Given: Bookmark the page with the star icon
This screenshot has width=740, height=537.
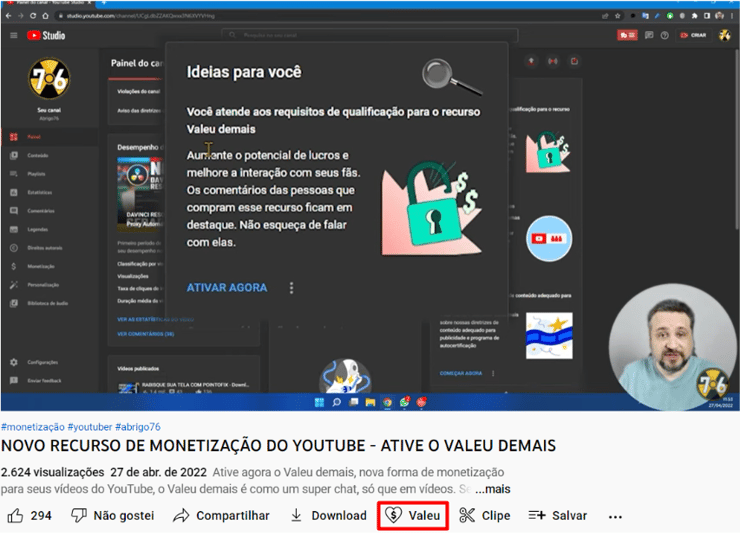Looking at the screenshot, I should [x=618, y=16].
